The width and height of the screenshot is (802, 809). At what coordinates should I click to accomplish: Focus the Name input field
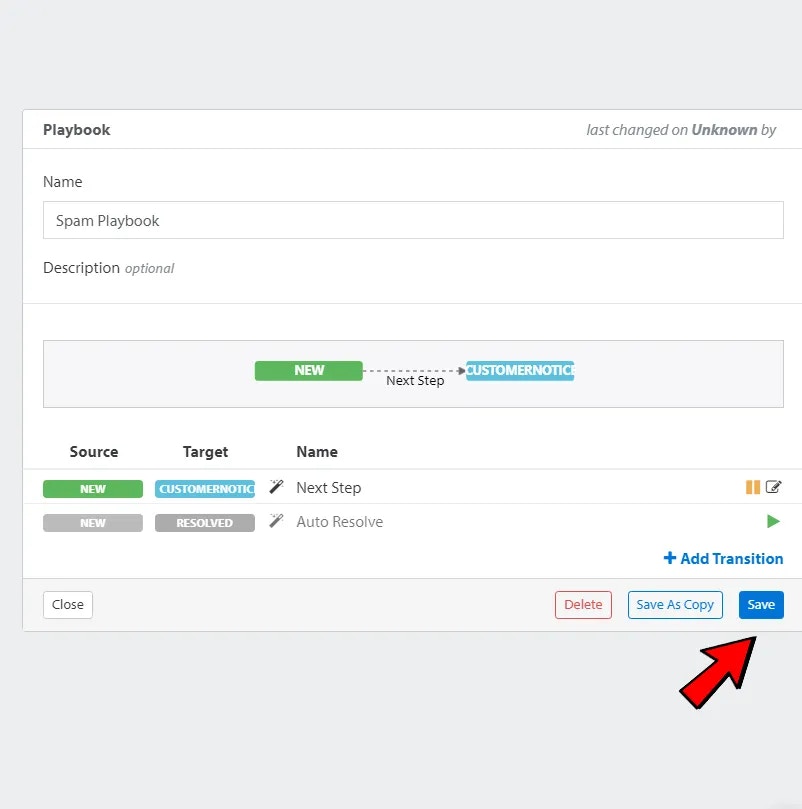[x=413, y=220]
